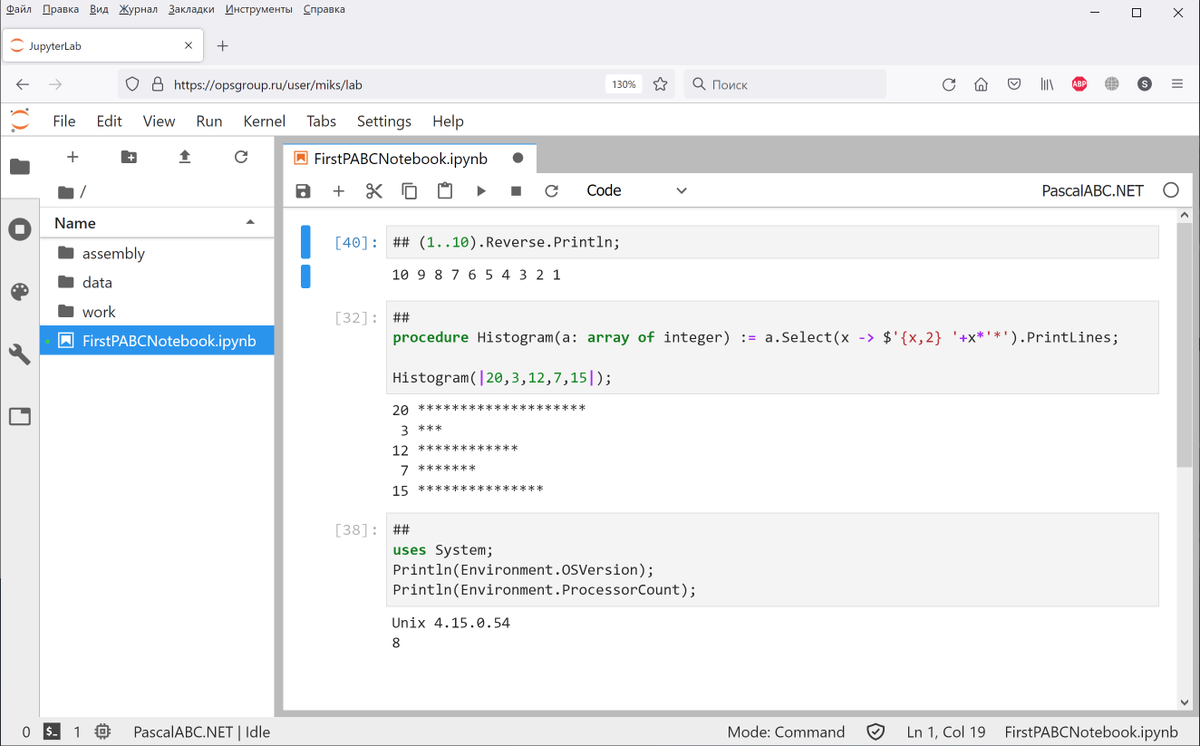Click Ln 1, Col 19 status item
This screenshot has height=746, width=1200.
click(x=946, y=732)
